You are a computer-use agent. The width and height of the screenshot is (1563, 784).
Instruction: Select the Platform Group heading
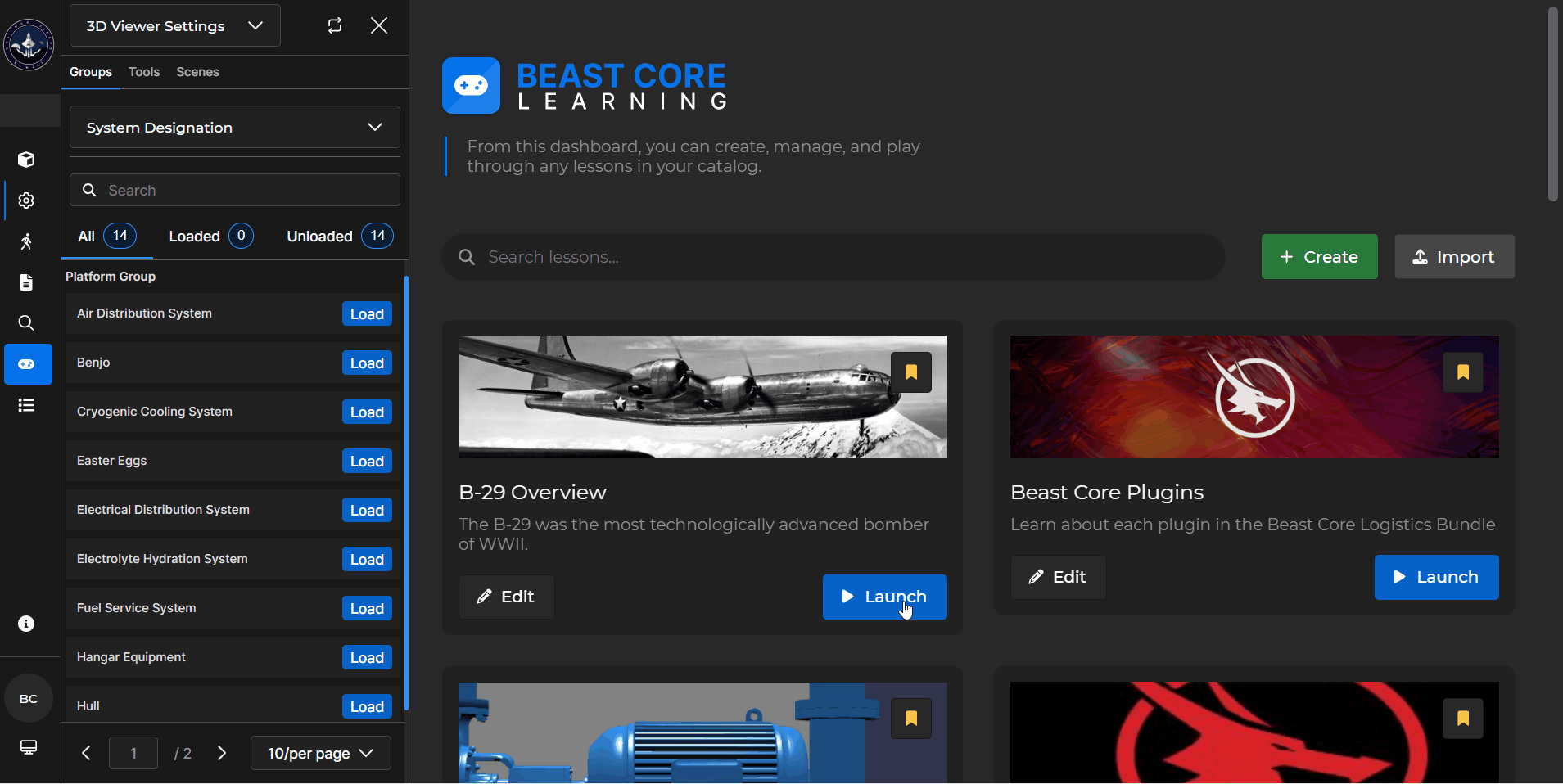click(111, 277)
